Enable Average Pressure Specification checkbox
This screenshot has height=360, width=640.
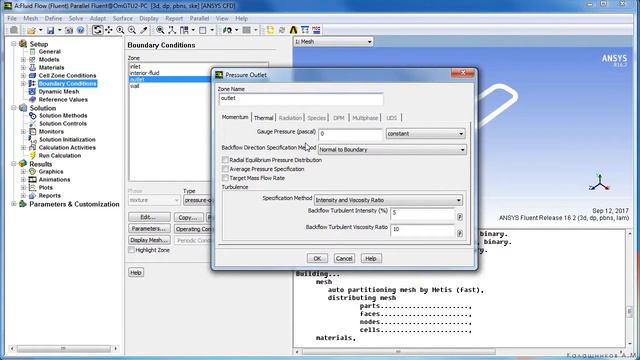pyautogui.click(x=225, y=169)
